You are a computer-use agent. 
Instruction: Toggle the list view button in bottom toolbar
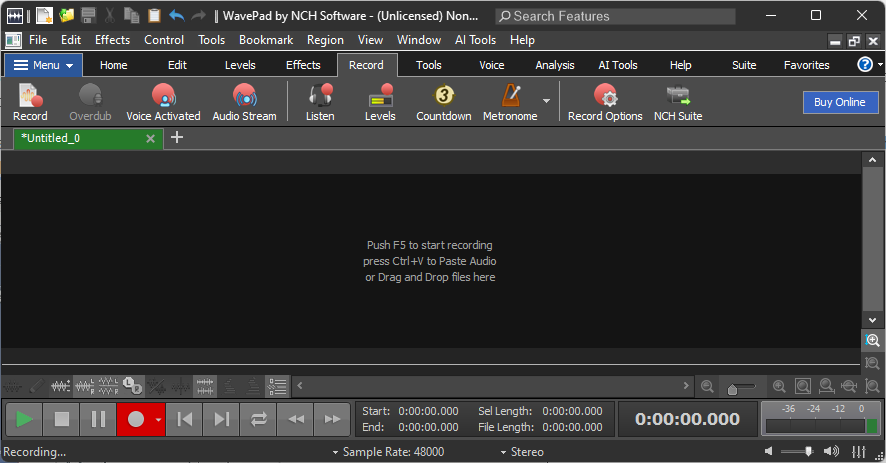coord(277,387)
